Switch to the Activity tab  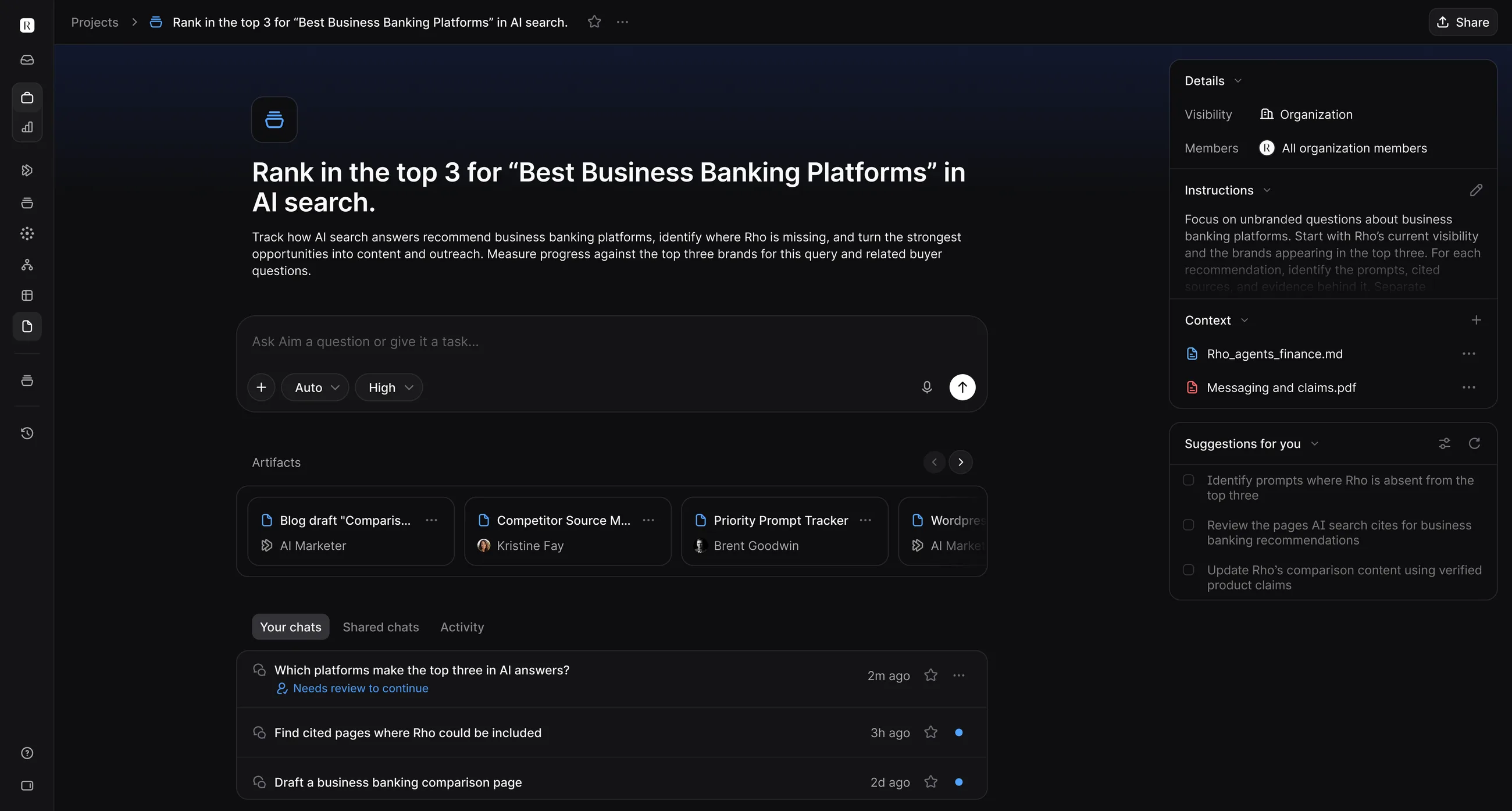click(462, 627)
